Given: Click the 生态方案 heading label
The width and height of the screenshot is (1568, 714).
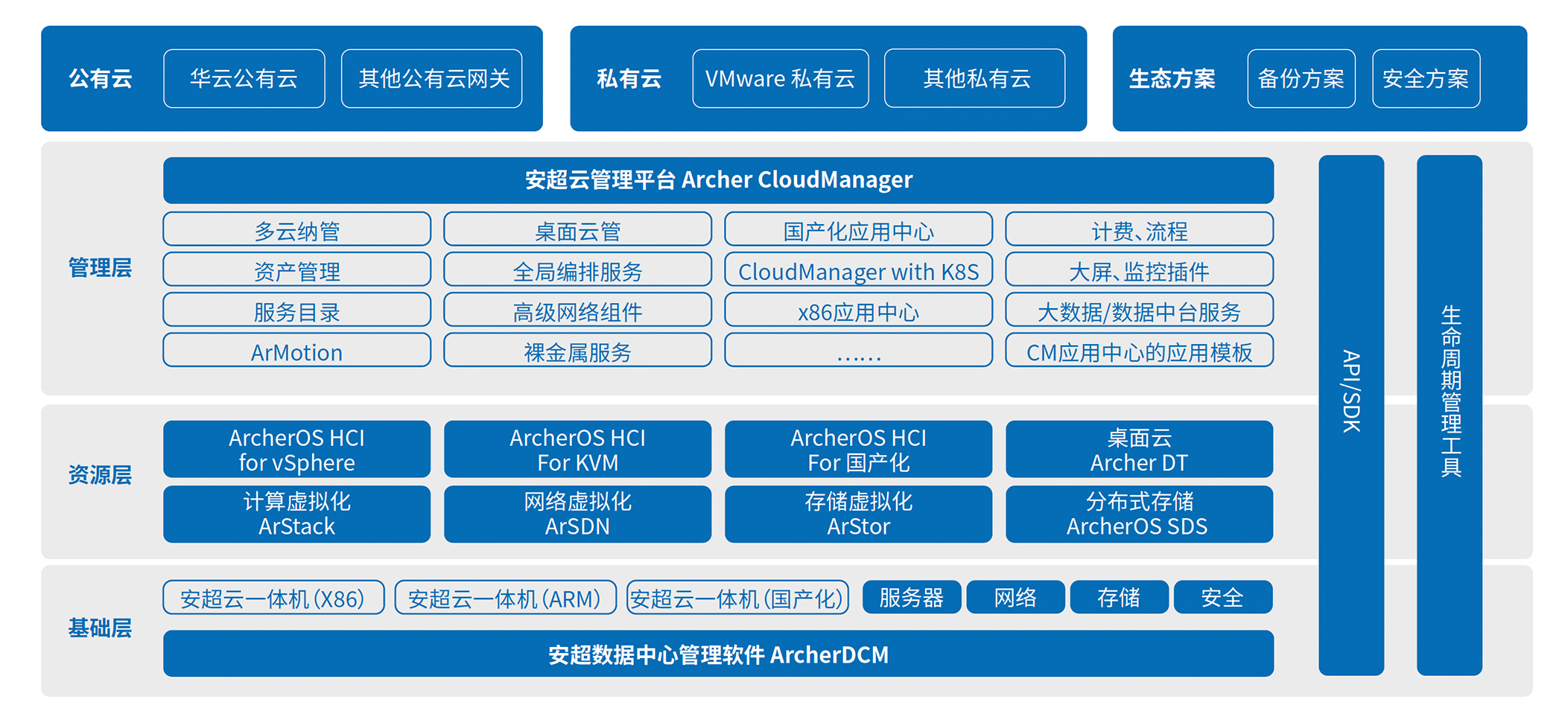Looking at the screenshot, I should pos(1172,78).
